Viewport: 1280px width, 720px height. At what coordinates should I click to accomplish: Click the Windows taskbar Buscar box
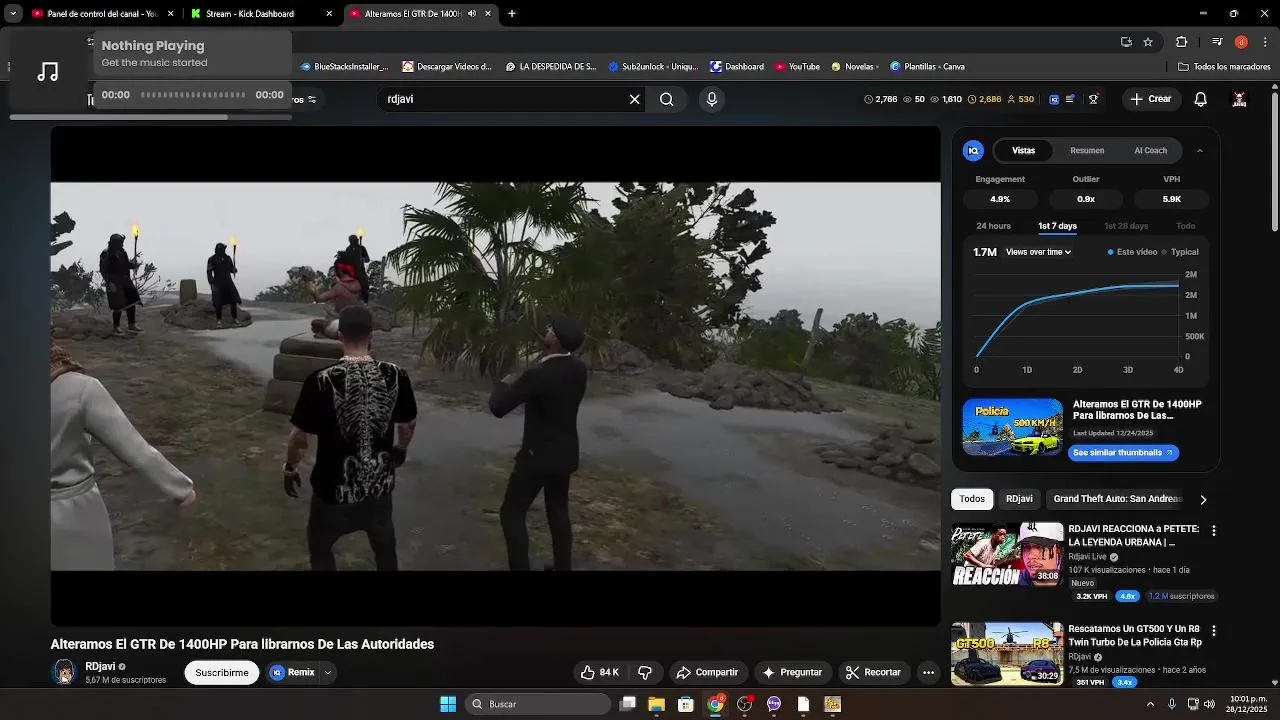pyautogui.click(x=540, y=704)
